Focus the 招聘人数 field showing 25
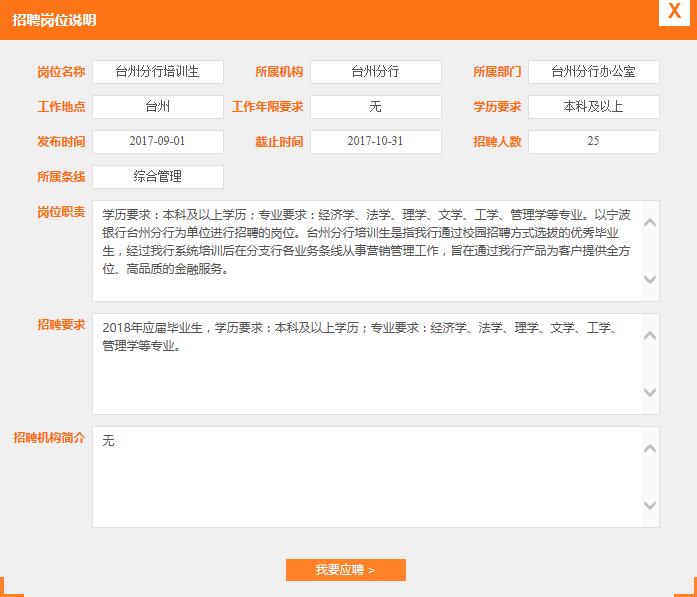This screenshot has height=597, width=697. (593, 142)
